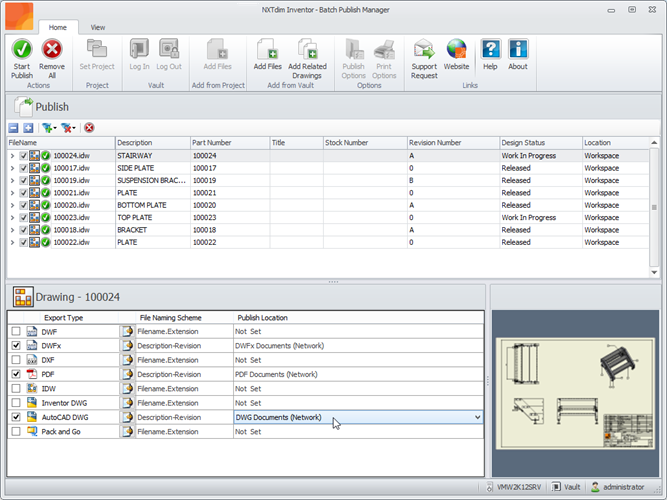Click the expand all plus icon
The image size is (667, 500).
tap(28, 128)
